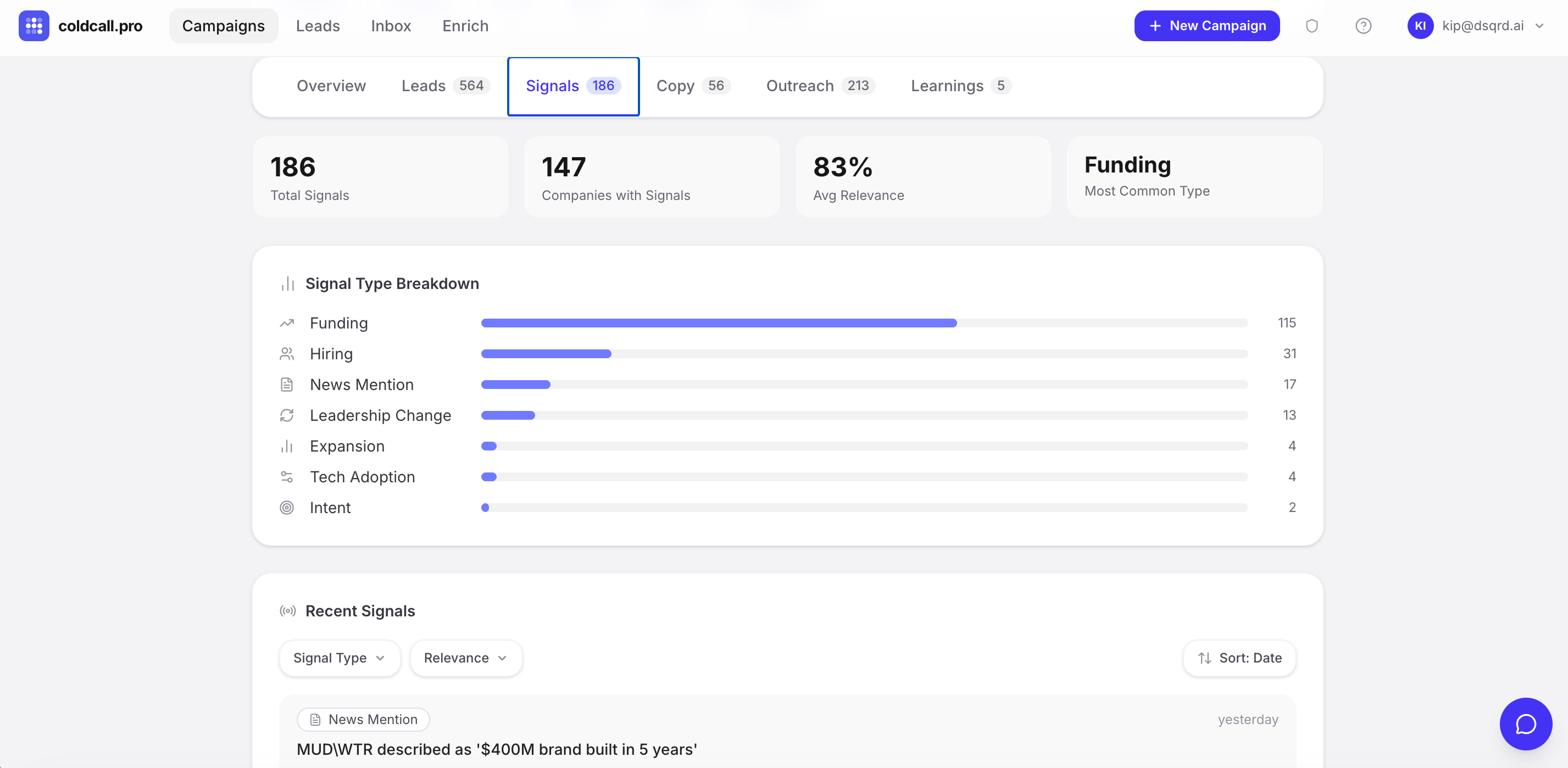Click the New Campaign button

click(1206, 26)
